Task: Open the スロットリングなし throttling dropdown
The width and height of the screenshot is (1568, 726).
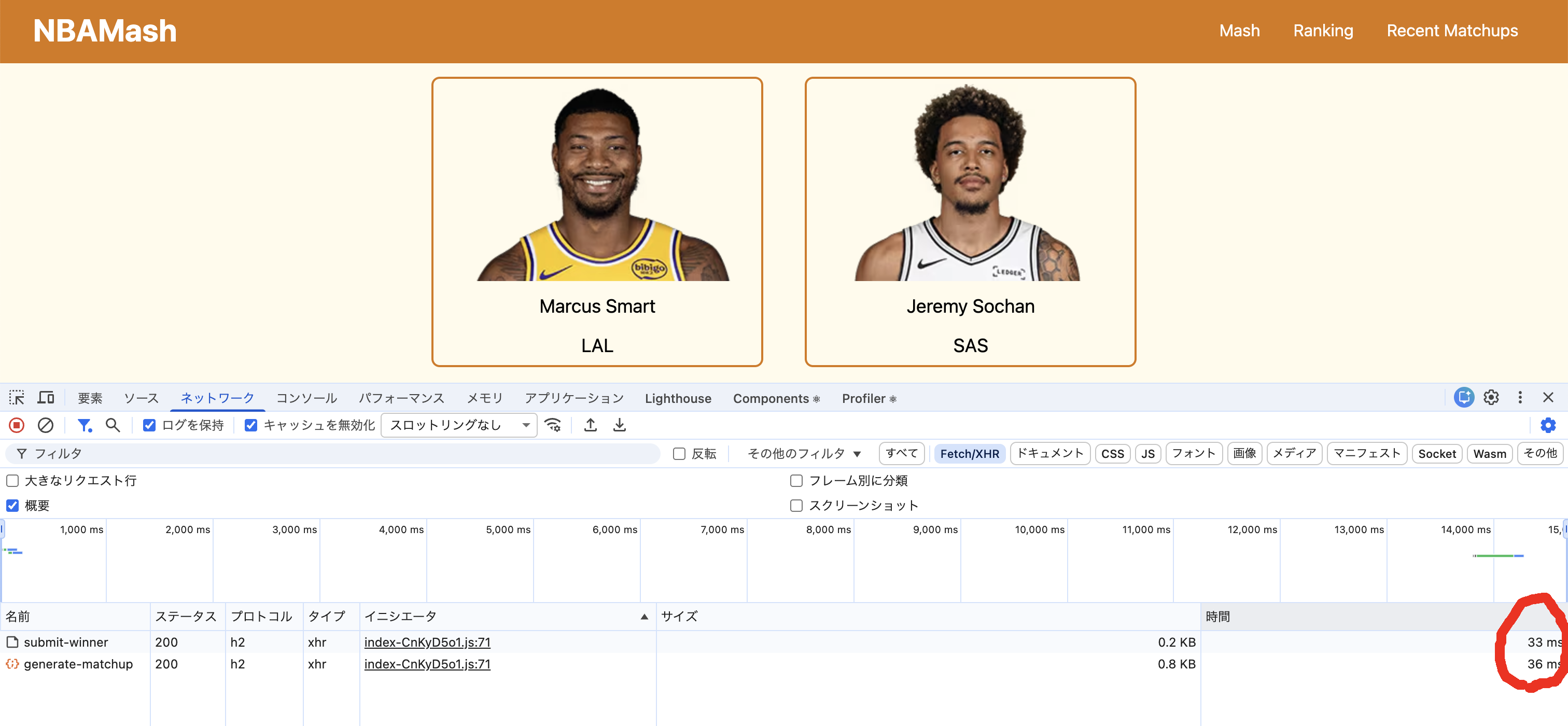Action: pos(459,425)
